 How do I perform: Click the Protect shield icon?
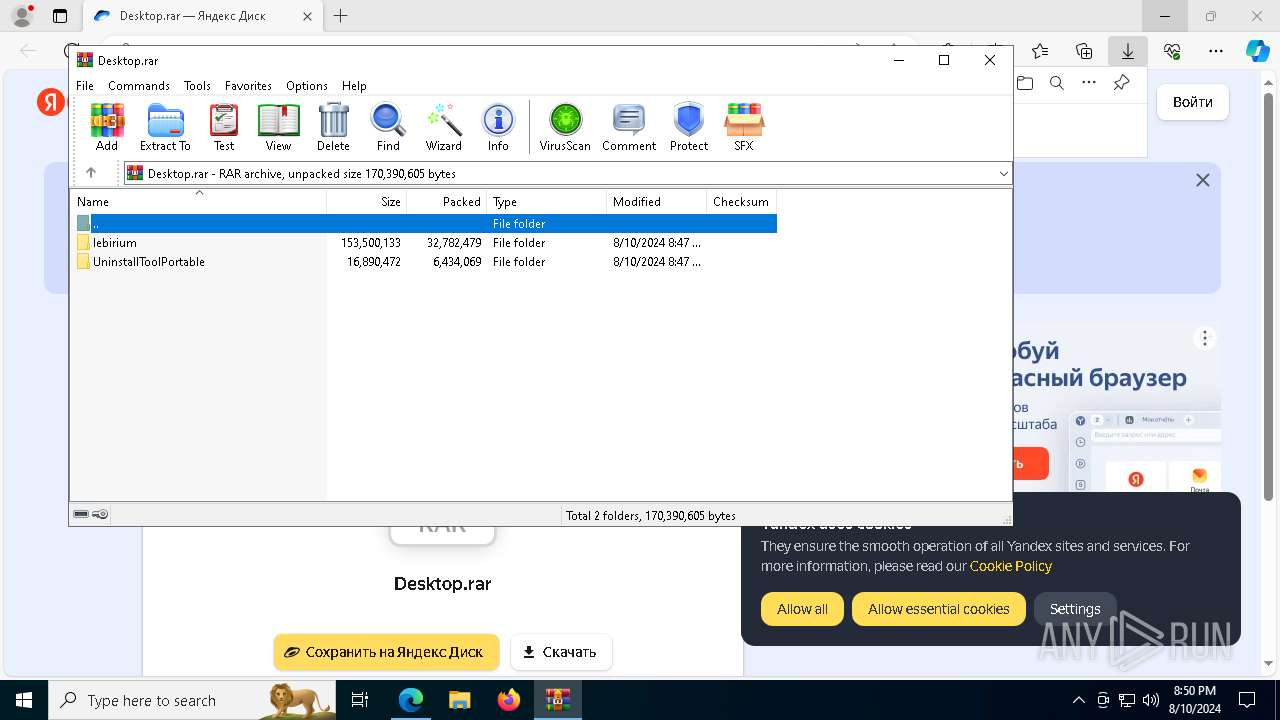[689, 127]
